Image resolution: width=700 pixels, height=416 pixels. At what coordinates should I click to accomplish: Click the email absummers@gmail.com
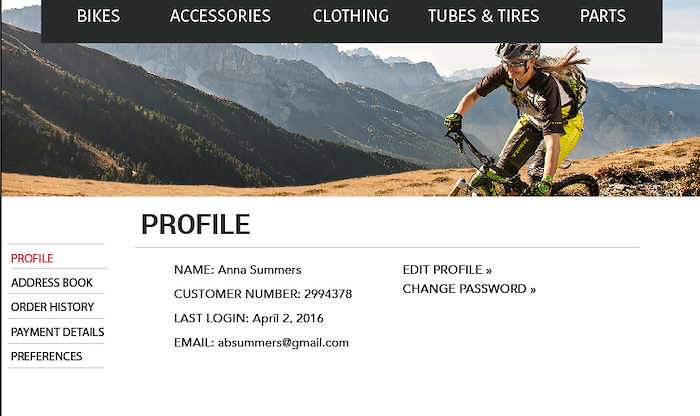pyautogui.click(x=283, y=343)
